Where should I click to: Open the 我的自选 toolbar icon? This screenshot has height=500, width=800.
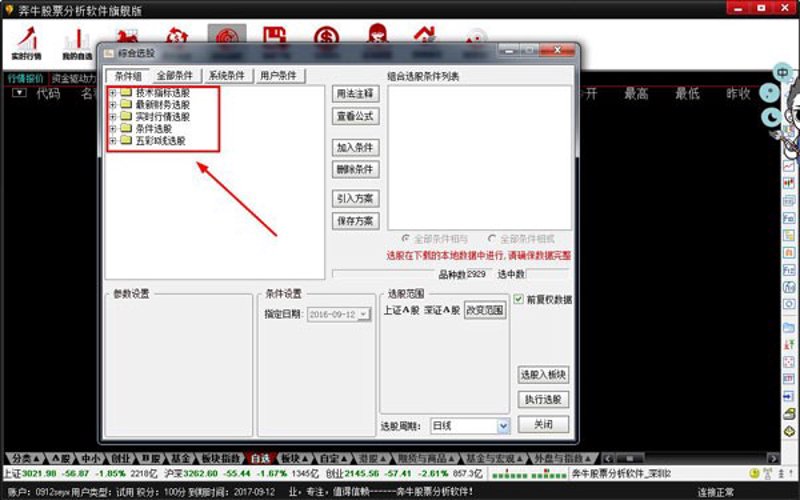point(77,44)
